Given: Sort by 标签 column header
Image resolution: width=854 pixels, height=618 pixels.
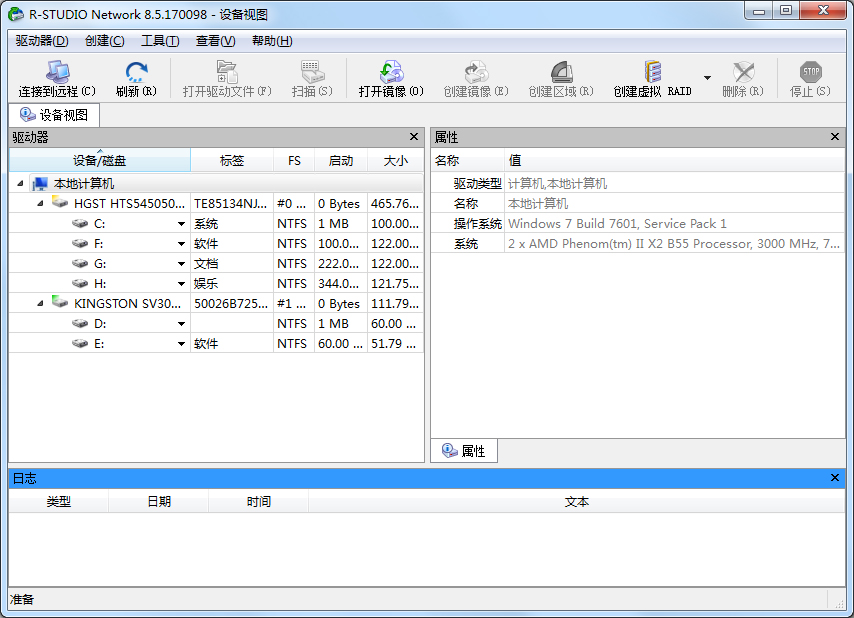Looking at the screenshot, I should pyautogui.click(x=232, y=161).
